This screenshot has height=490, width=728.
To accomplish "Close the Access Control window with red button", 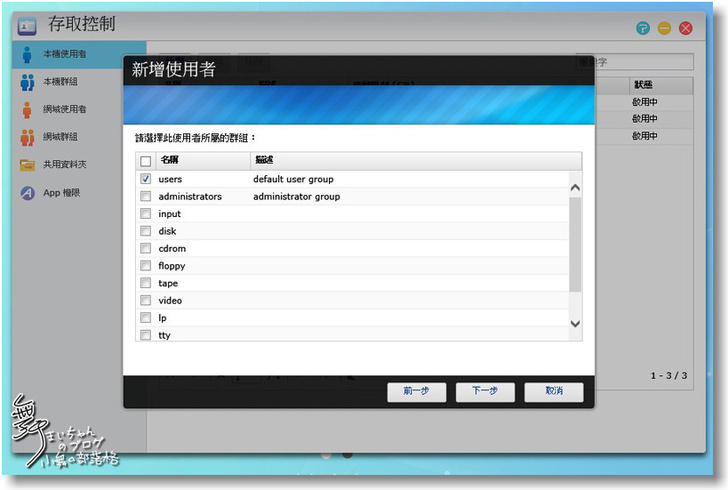I will coord(686,28).
